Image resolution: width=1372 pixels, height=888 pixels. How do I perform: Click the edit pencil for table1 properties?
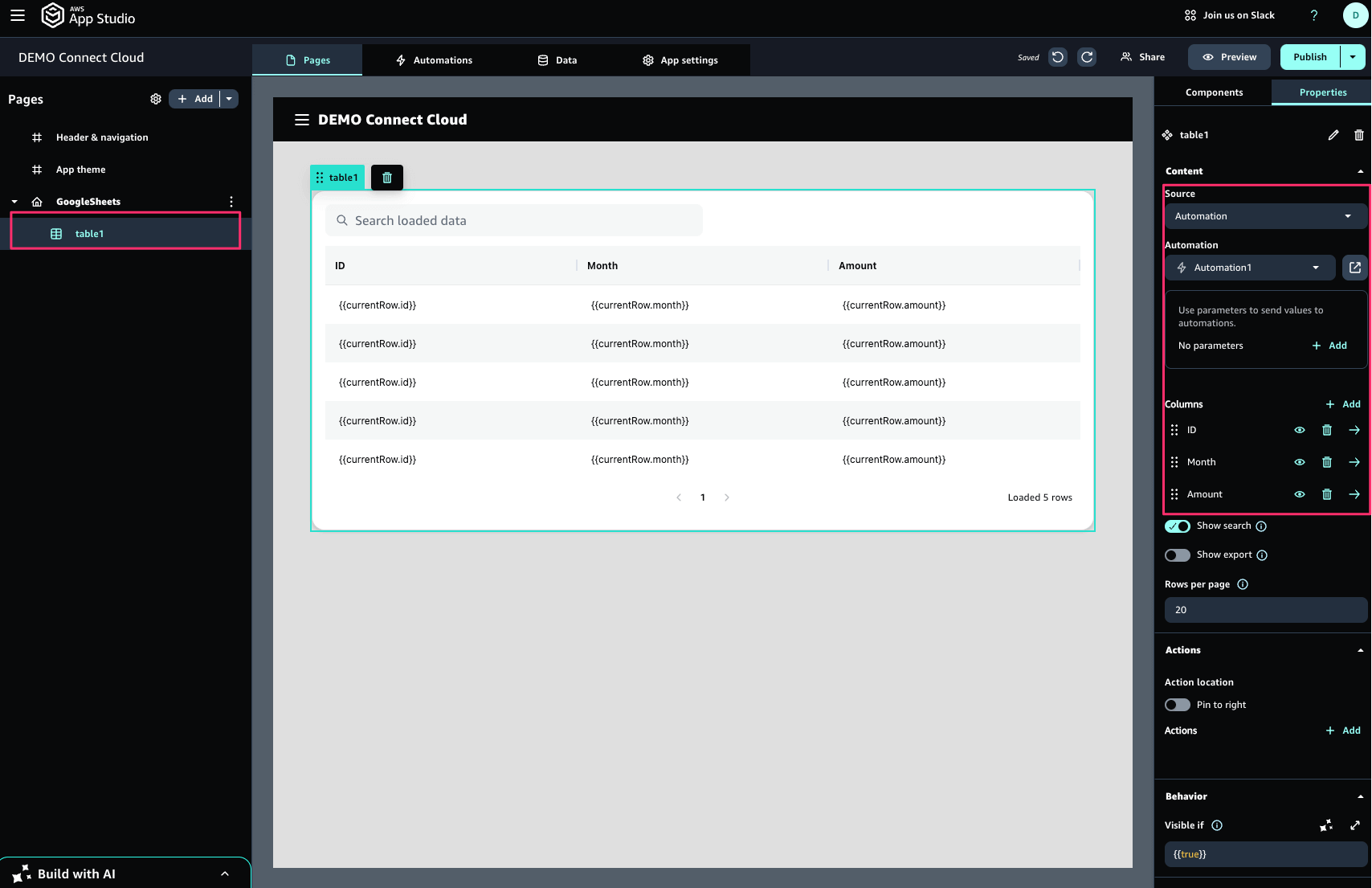click(x=1333, y=135)
